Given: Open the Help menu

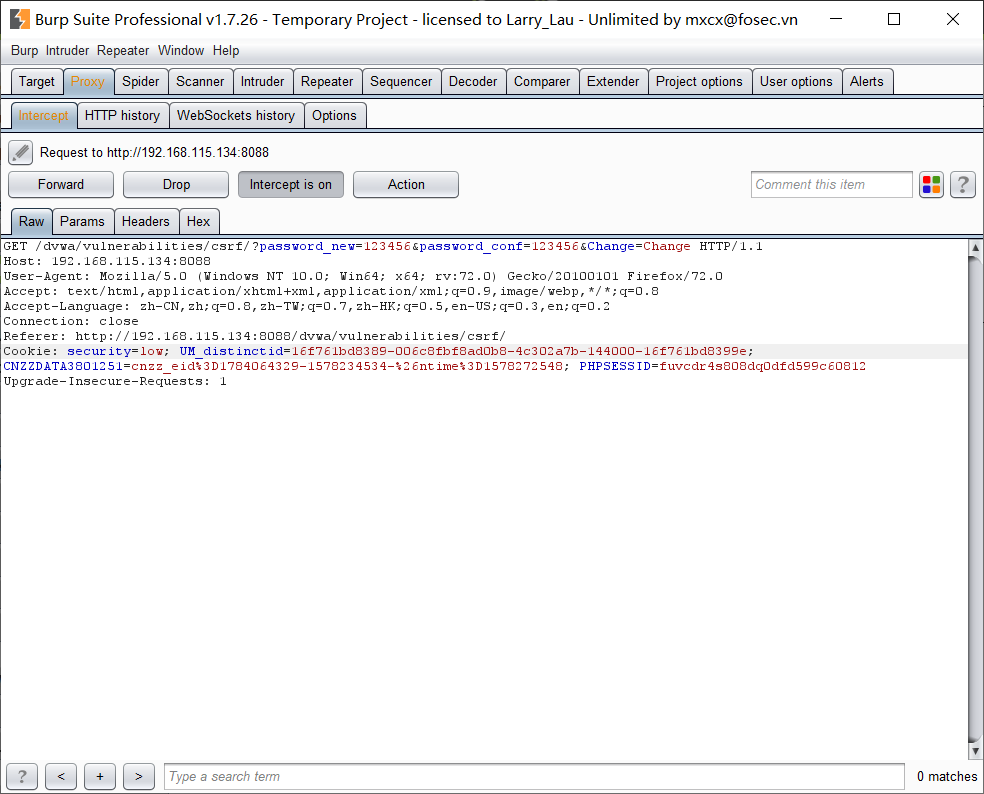Looking at the screenshot, I should 226,51.
